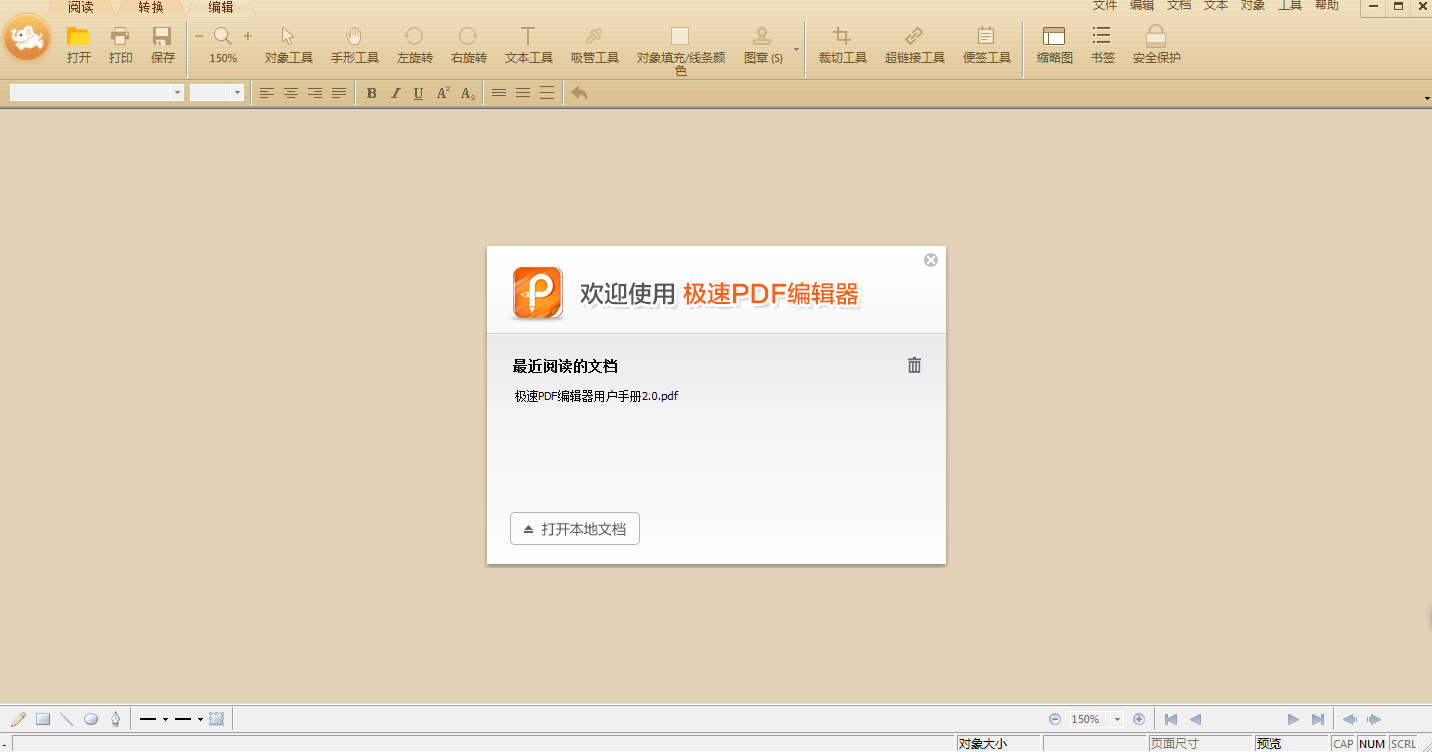Open the 文件 menu
The height and width of the screenshot is (752, 1432).
(x=1105, y=5)
